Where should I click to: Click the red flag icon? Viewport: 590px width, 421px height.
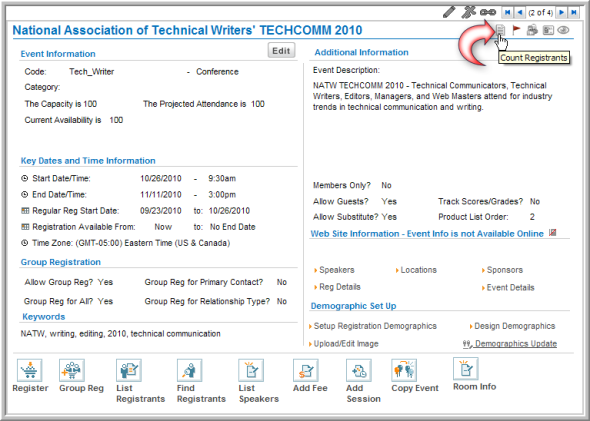[x=516, y=30]
